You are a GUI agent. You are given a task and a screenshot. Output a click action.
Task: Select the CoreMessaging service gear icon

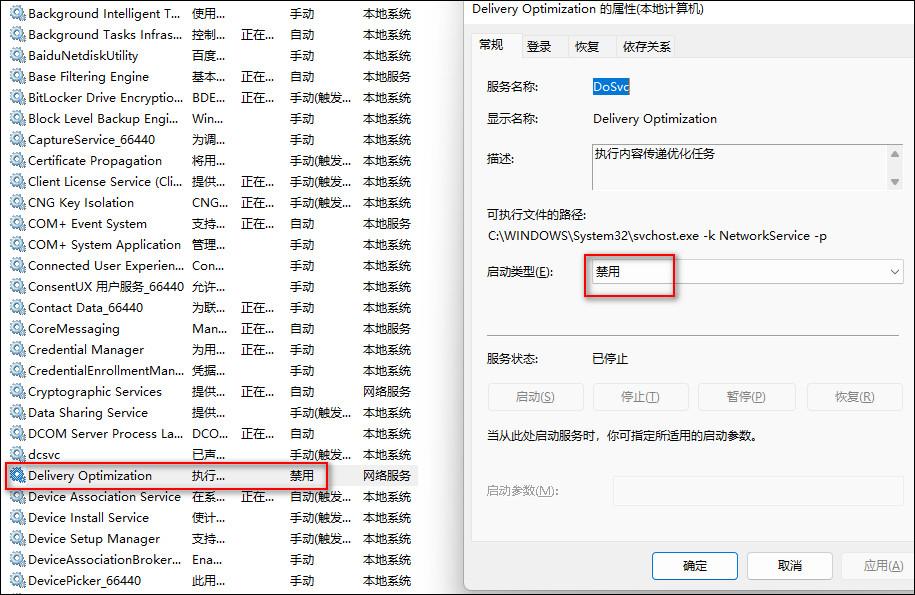(18, 328)
